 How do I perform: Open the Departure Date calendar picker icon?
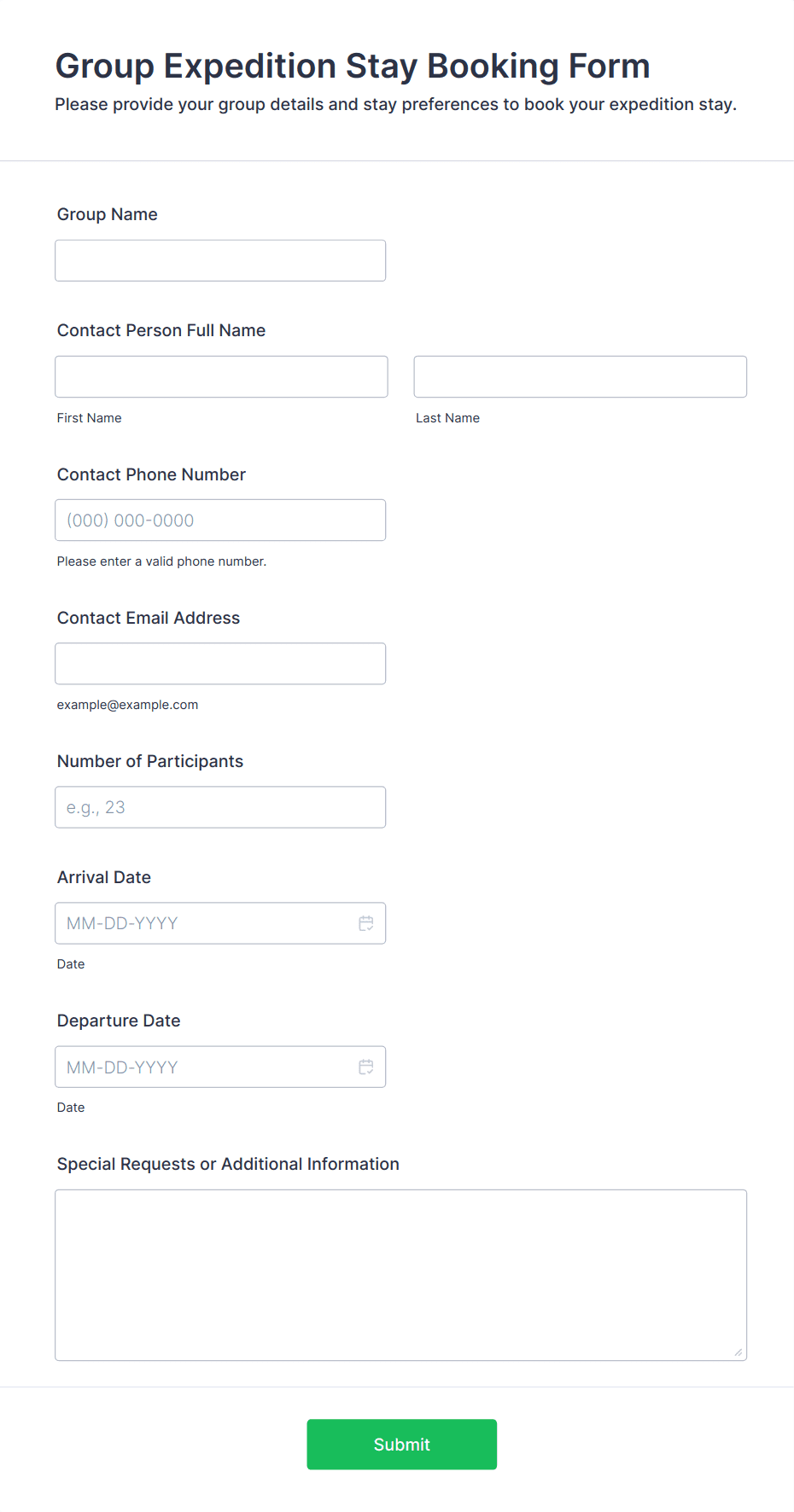click(366, 1067)
